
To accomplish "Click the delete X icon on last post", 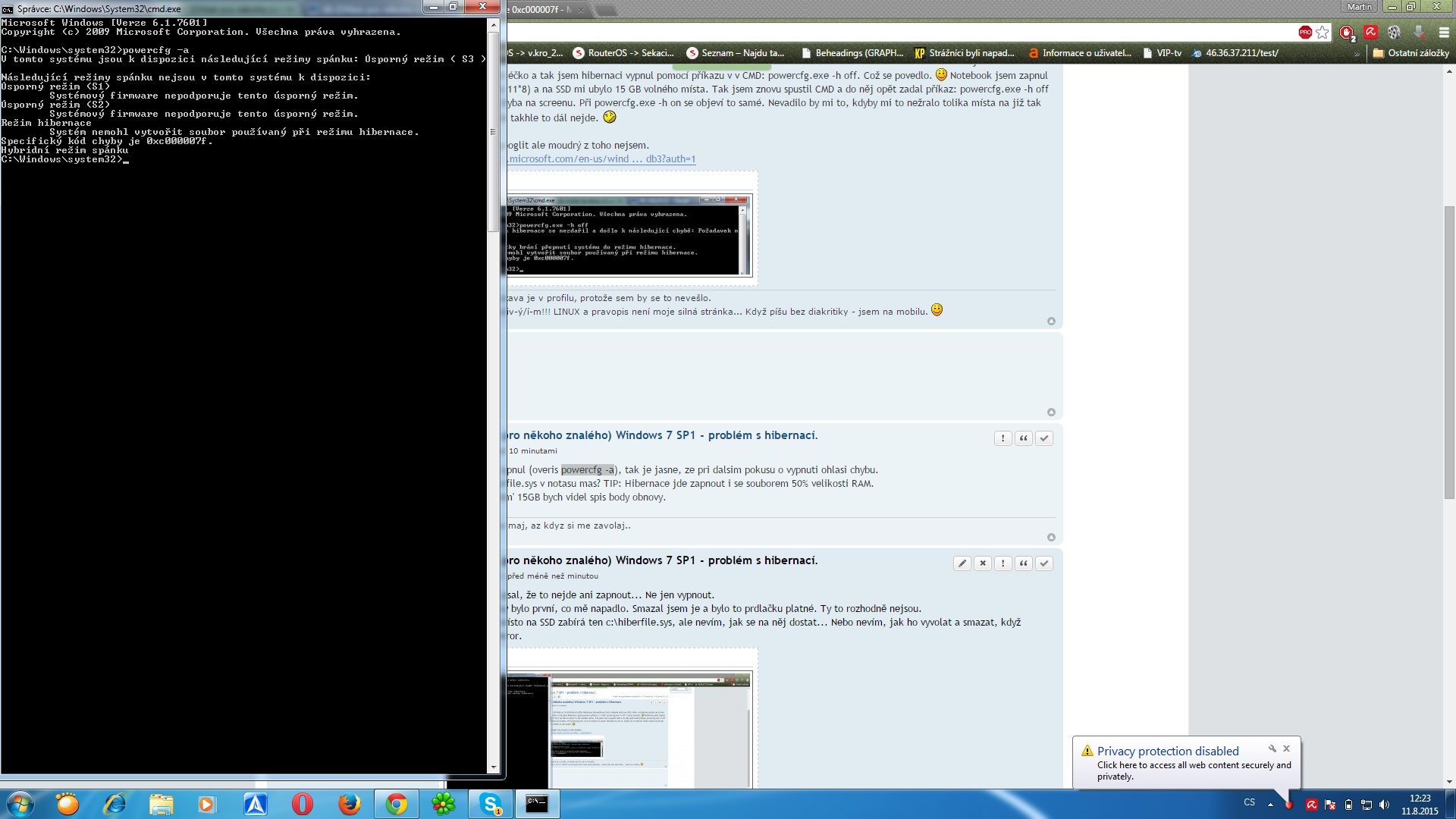I will click(x=982, y=563).
